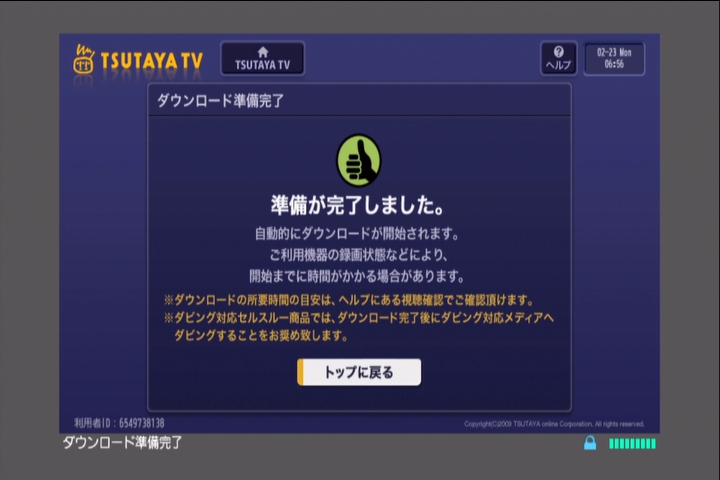Click the TSUTAYA TV logo mascot
The image size is (720, 480).
pyautogui.click(x=84, y=60)
